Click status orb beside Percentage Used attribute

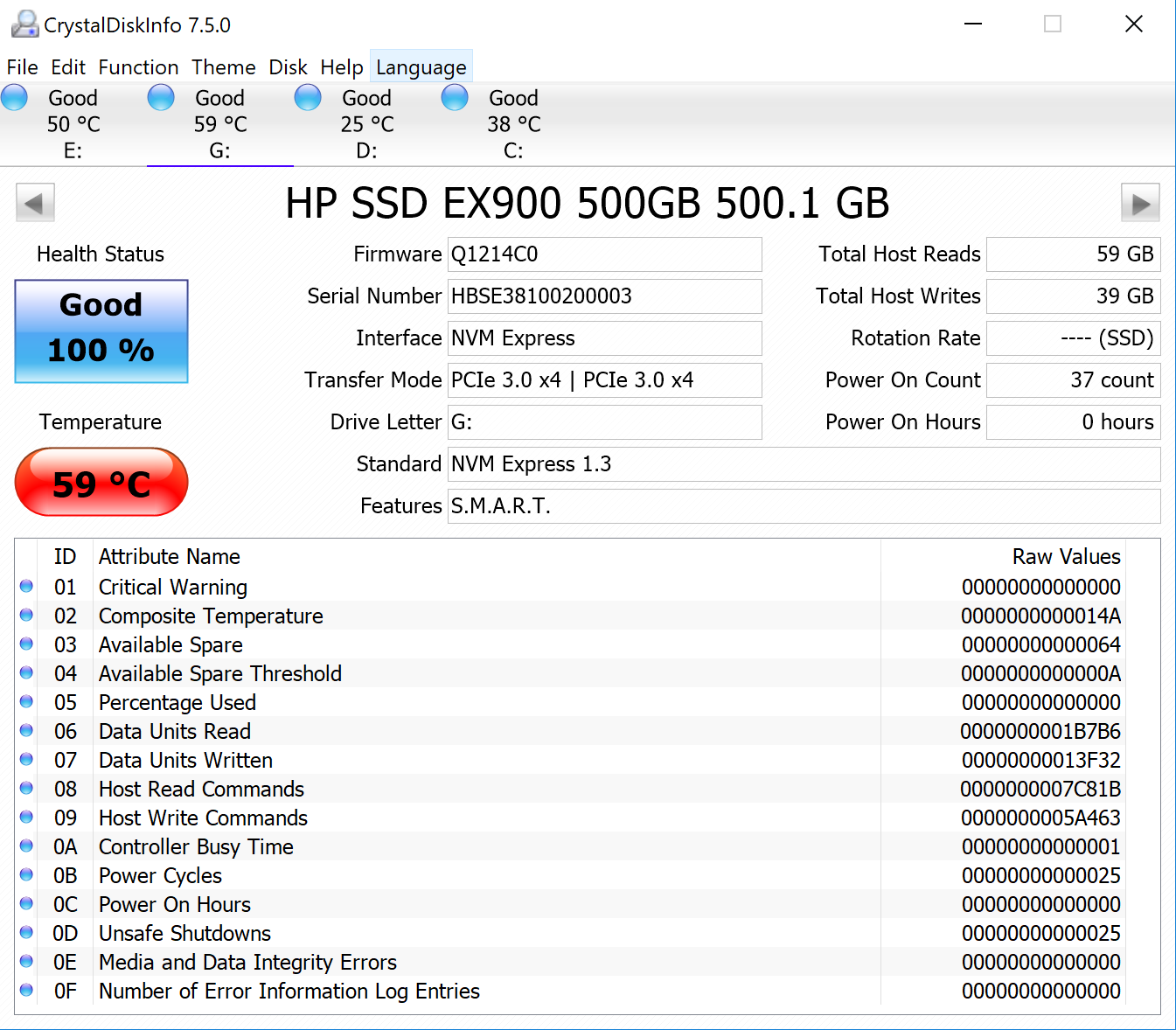coord(26,702)
